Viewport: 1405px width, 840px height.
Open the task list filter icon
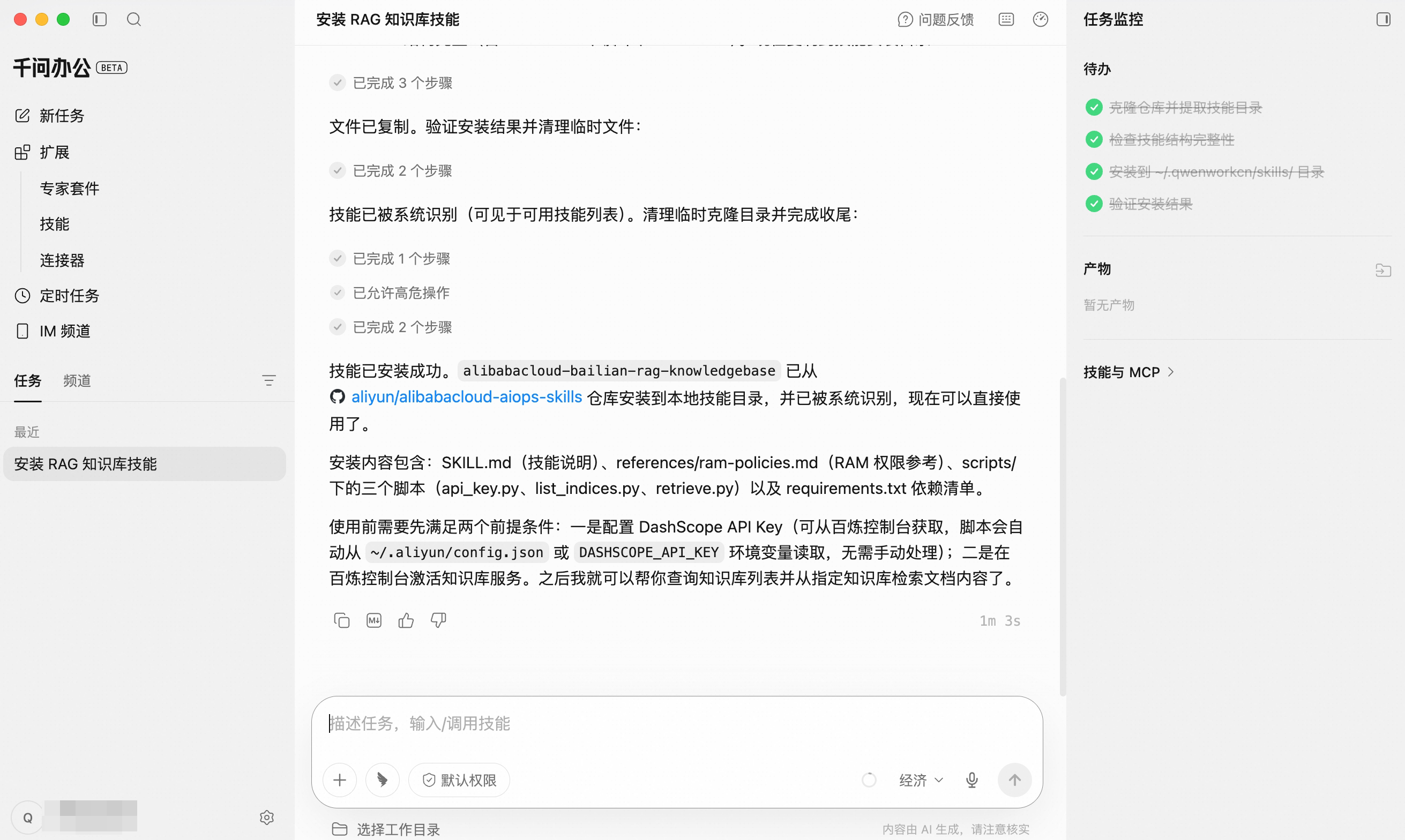(269, 380)
